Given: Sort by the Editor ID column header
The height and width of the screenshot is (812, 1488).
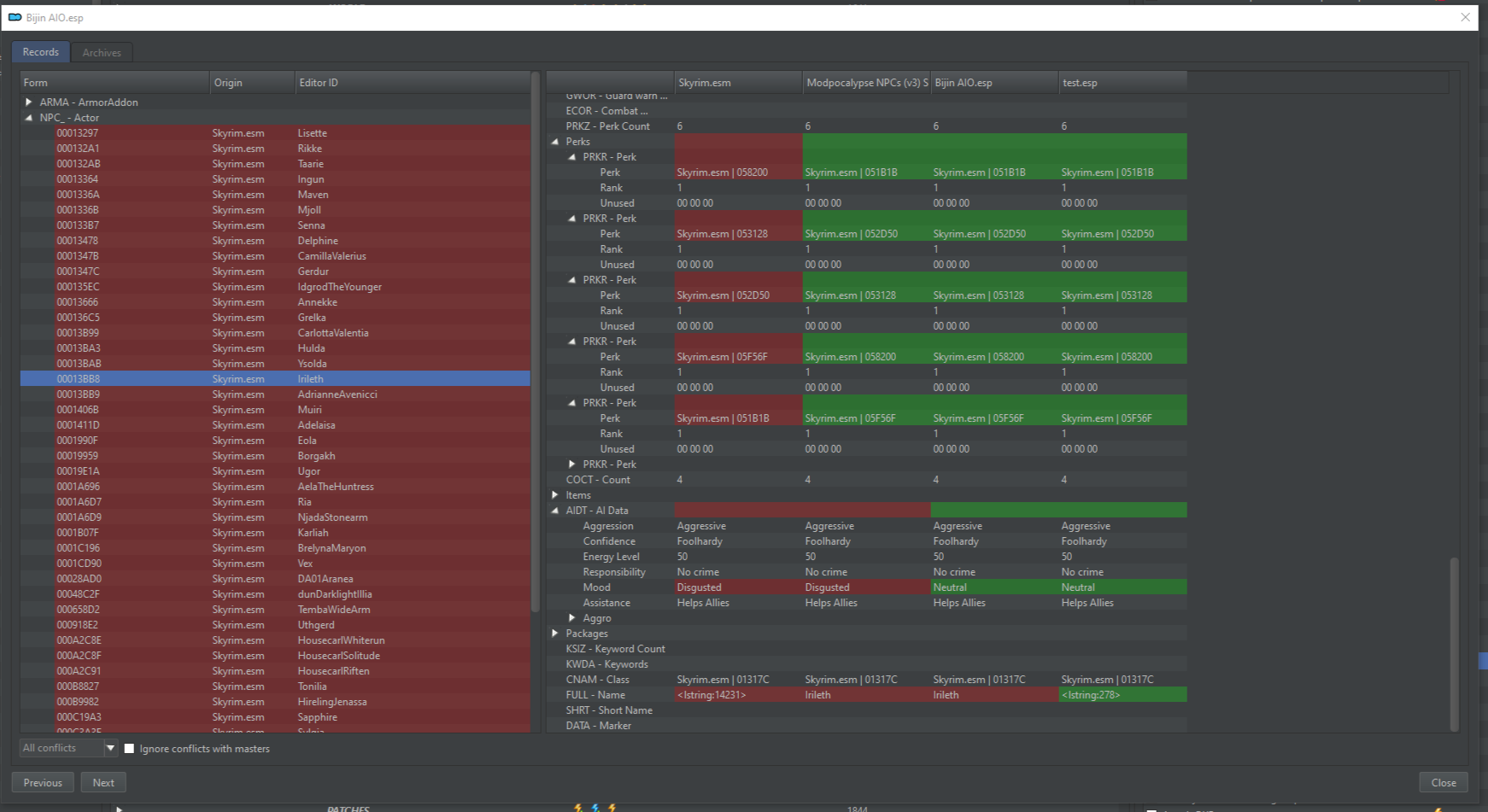Looking at the screenshot, I should click(413, 83).
